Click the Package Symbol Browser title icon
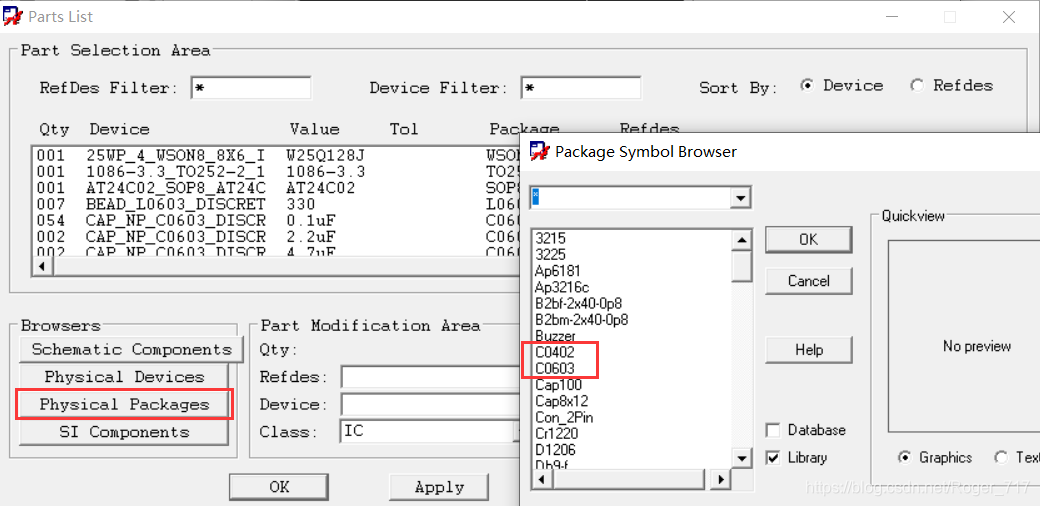The width and height of the screenshot is (1040, 506). coord(539,152)
